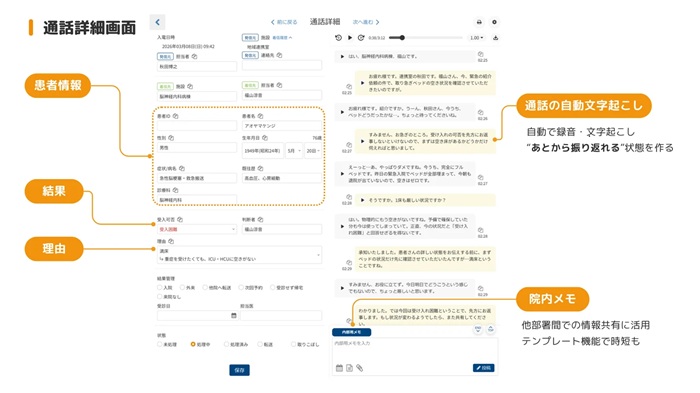
Task: Click into the 患者ID input field
Action: pos(197,125)
